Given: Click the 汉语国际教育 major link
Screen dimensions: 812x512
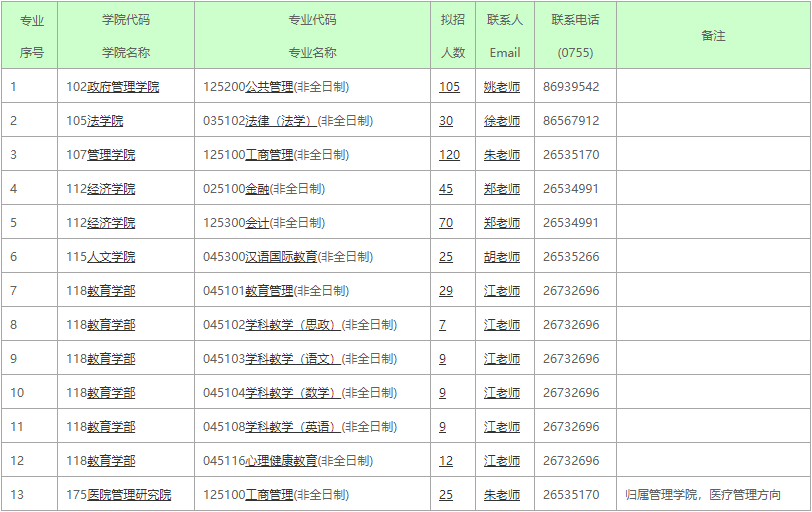Looking at the screenshot, I should coord(281,257).
